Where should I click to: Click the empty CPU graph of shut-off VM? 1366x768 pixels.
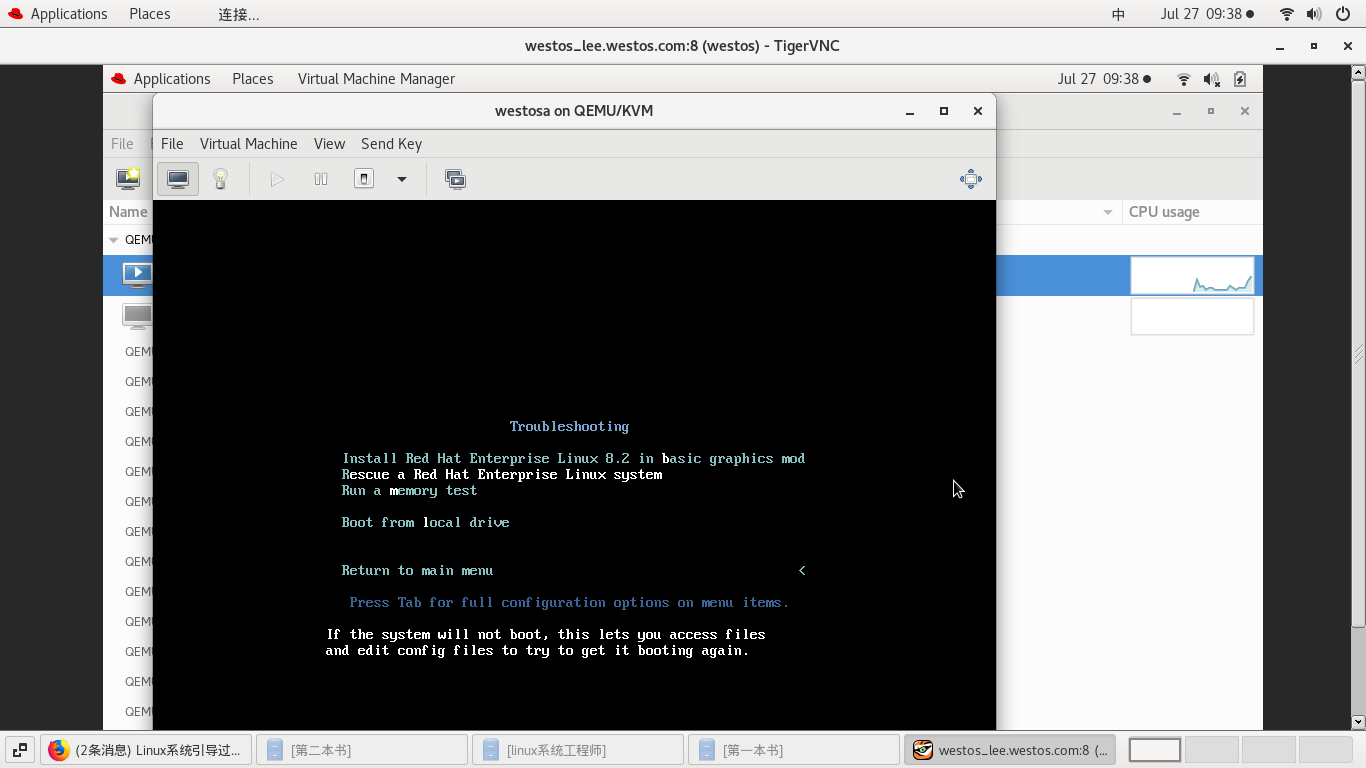coord(1192,316)
